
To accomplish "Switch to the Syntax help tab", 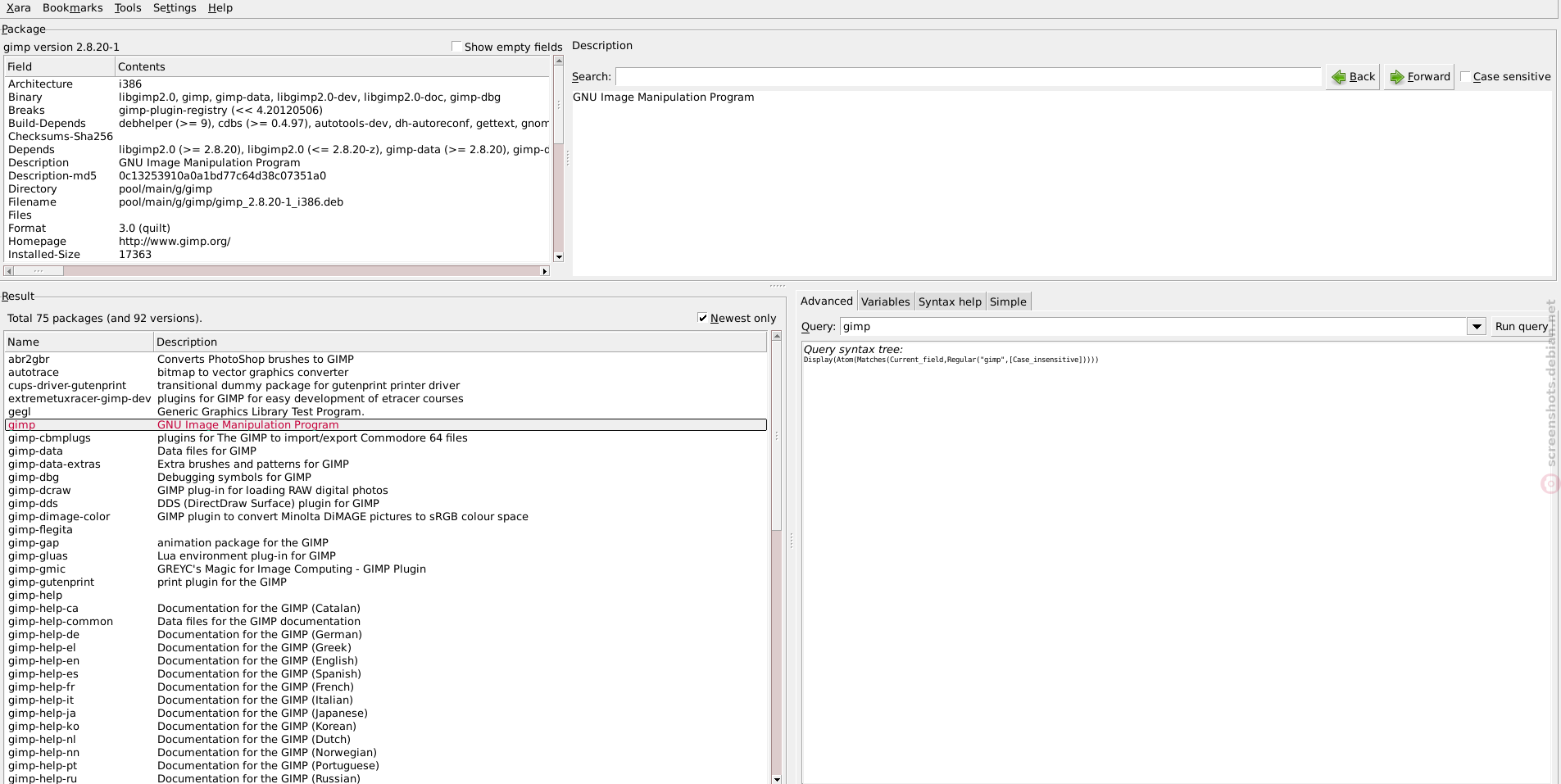I will [x=950, y=301].
